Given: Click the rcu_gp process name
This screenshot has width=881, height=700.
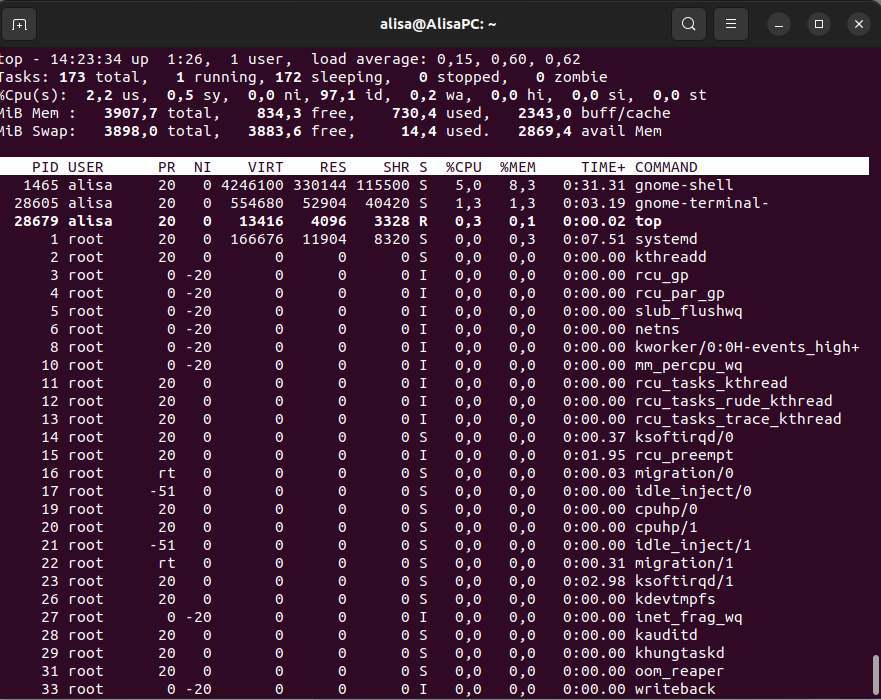Looking at the screenshot, I should 661,275.
